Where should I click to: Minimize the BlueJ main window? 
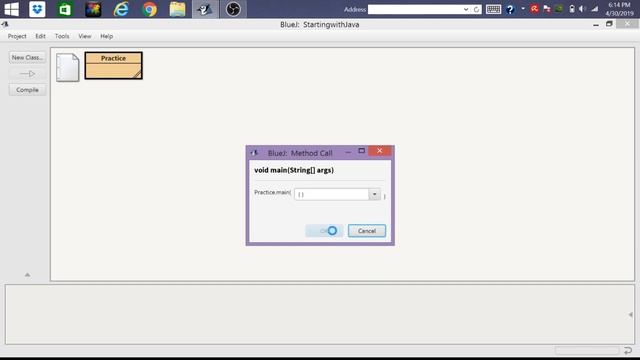(596, 25)
